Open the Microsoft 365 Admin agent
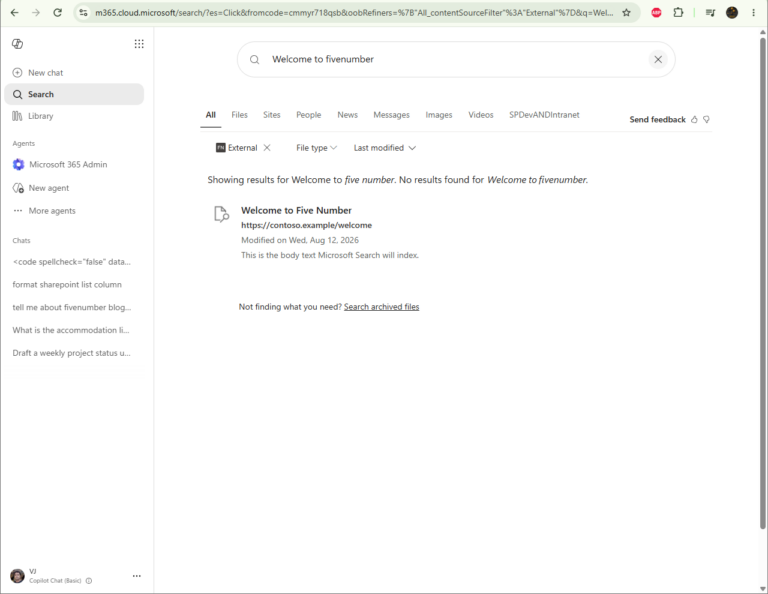 pyautogui.click(x=60, y=165)
